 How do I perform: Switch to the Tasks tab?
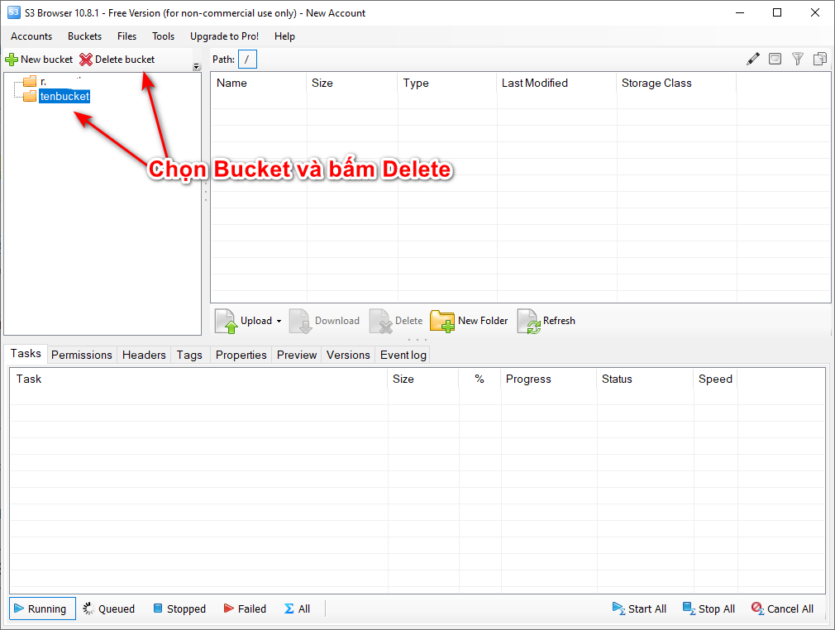[x=26, y=354]
